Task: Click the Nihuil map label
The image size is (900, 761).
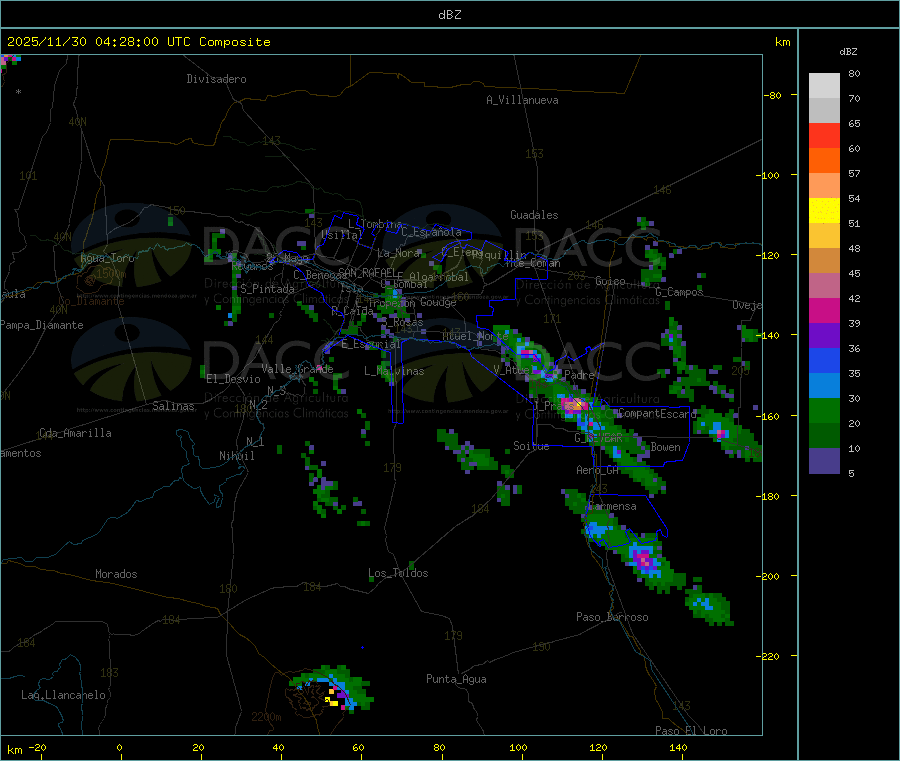Action: [x=236, y=456]
